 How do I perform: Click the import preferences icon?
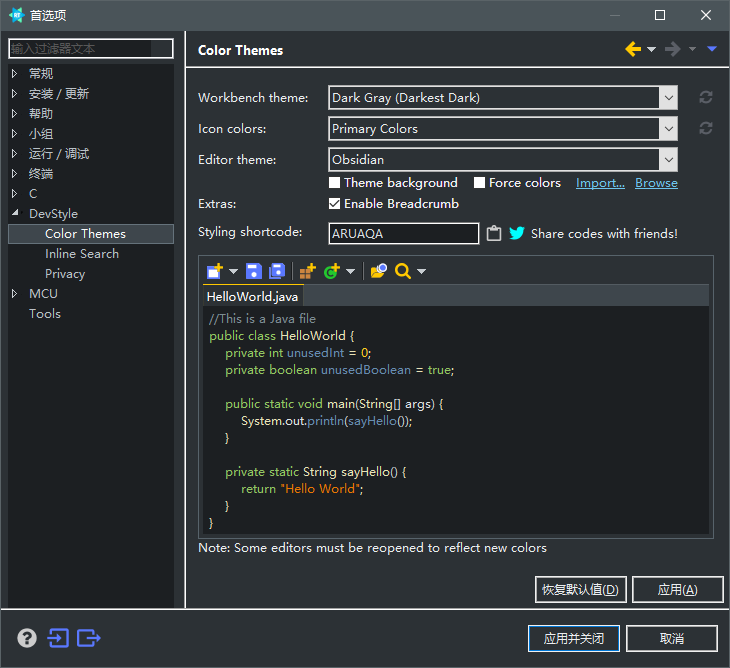58,638
